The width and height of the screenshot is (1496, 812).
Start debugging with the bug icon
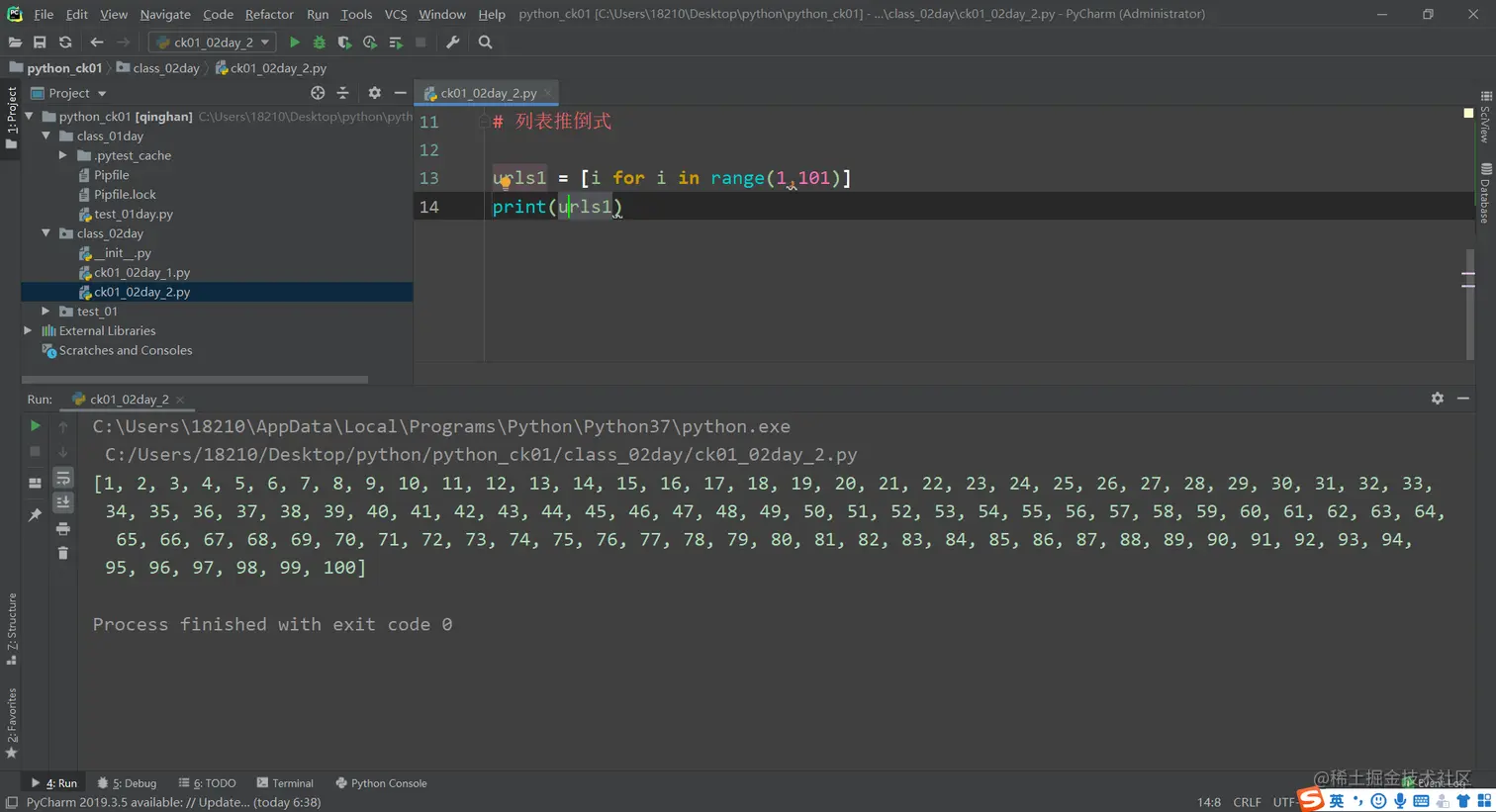point(319,43)
